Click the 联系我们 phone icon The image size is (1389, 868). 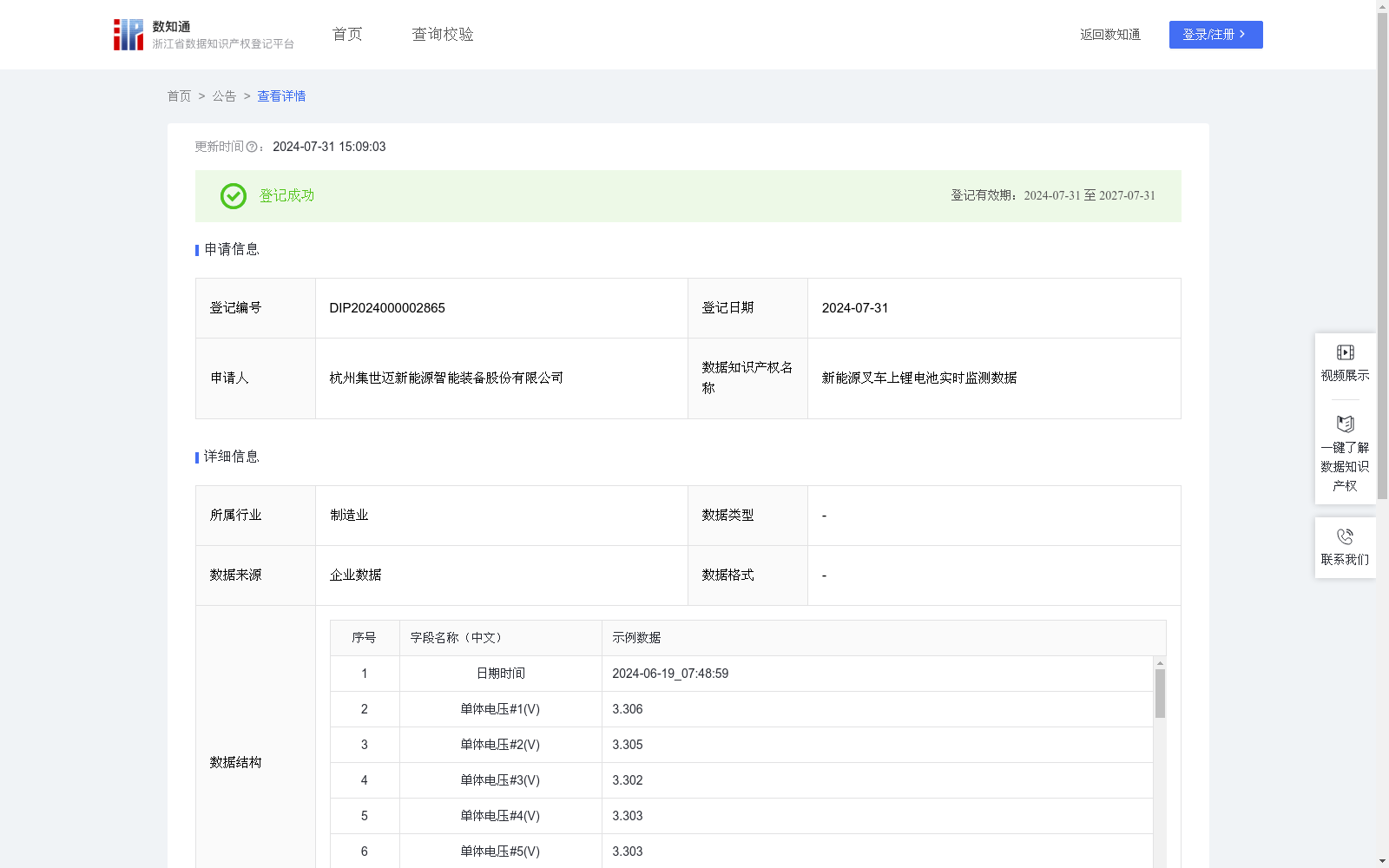click(x=1345, y=536)
